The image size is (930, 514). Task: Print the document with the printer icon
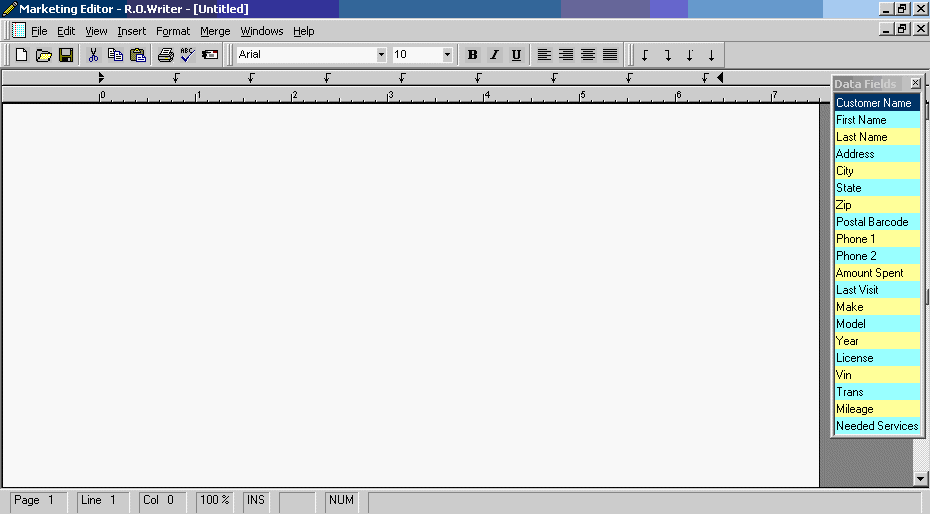(165, 55)
